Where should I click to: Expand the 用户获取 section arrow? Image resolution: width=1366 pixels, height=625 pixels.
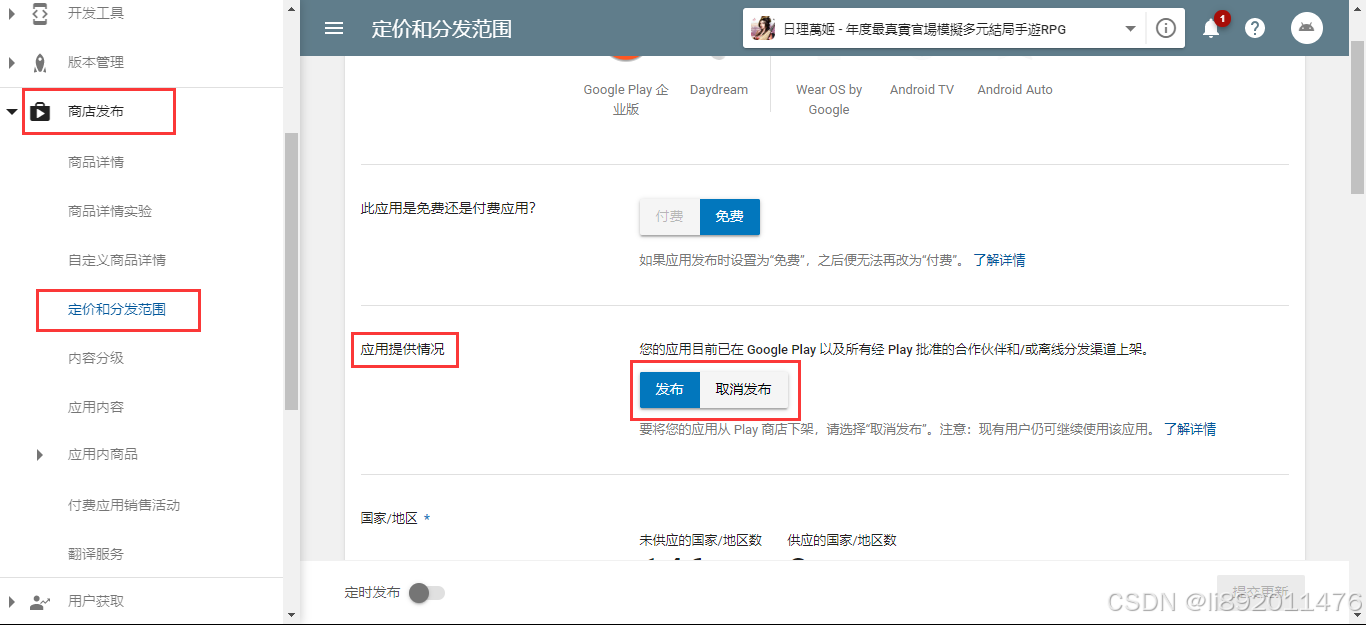[12, 601]
